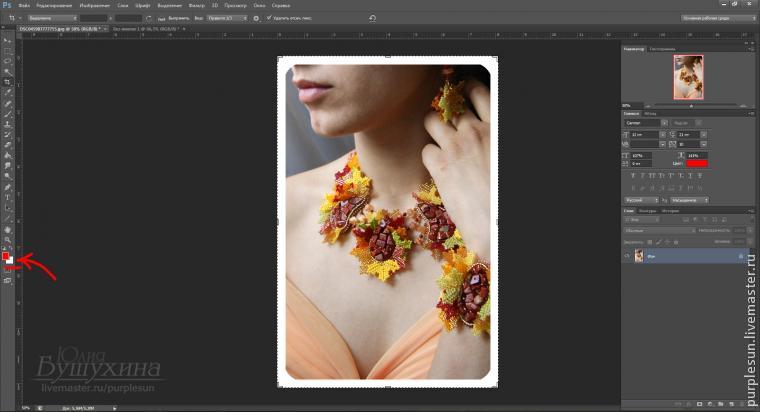Open the crop overlay view dropdown
This screenshot has height=412, width=760.
pyautogui.click(x=227, y=18)
